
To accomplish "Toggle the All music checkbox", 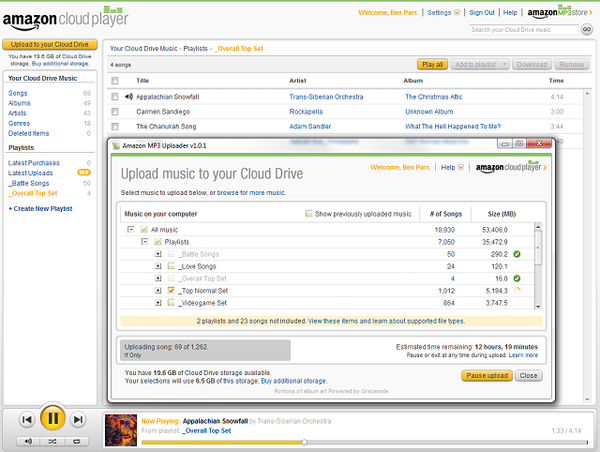I will coord(144,230).
